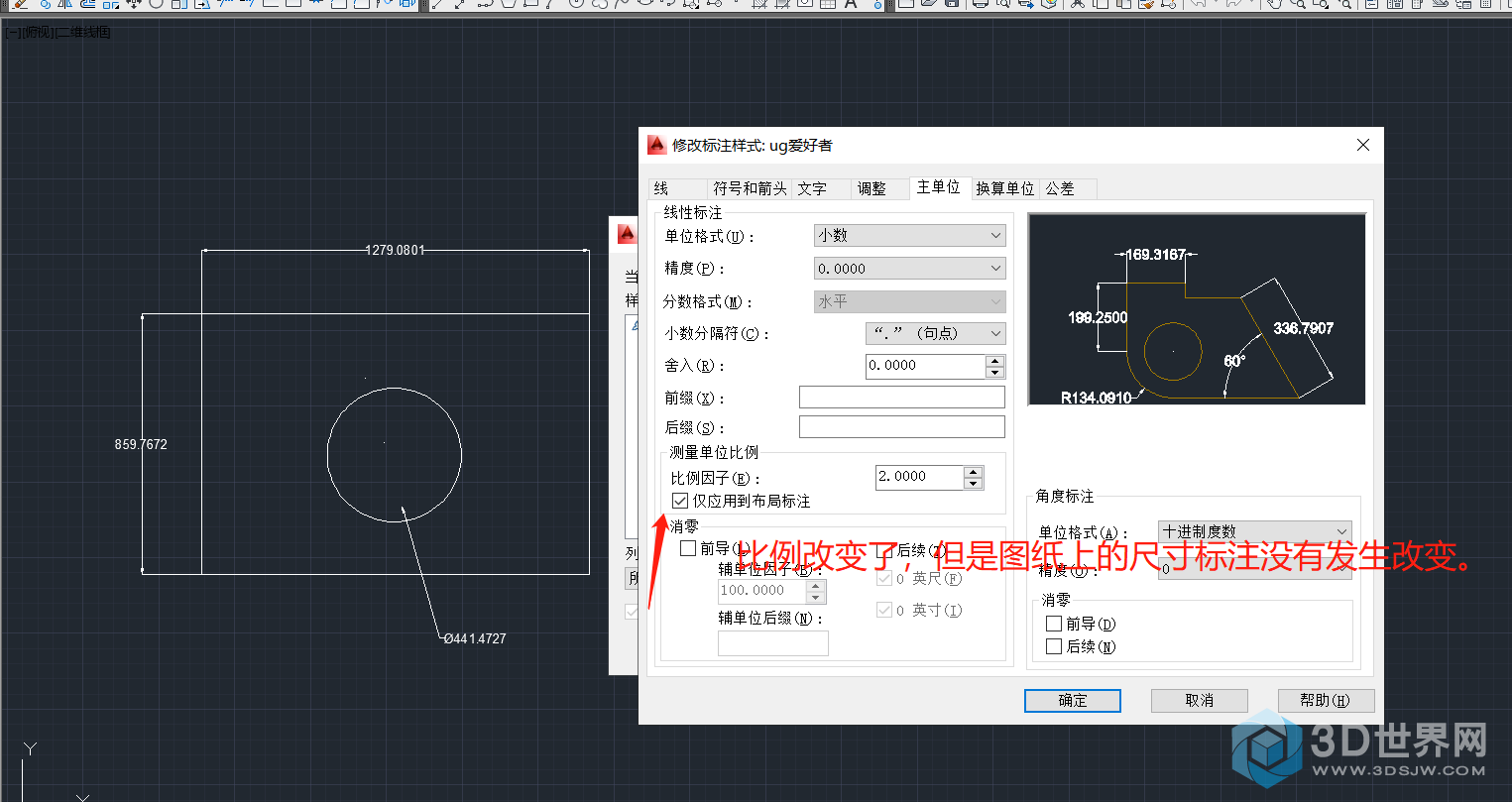Check the angular 消零 后续 checkbox
Screen dimensions: 1512x802
point(1054,646)
